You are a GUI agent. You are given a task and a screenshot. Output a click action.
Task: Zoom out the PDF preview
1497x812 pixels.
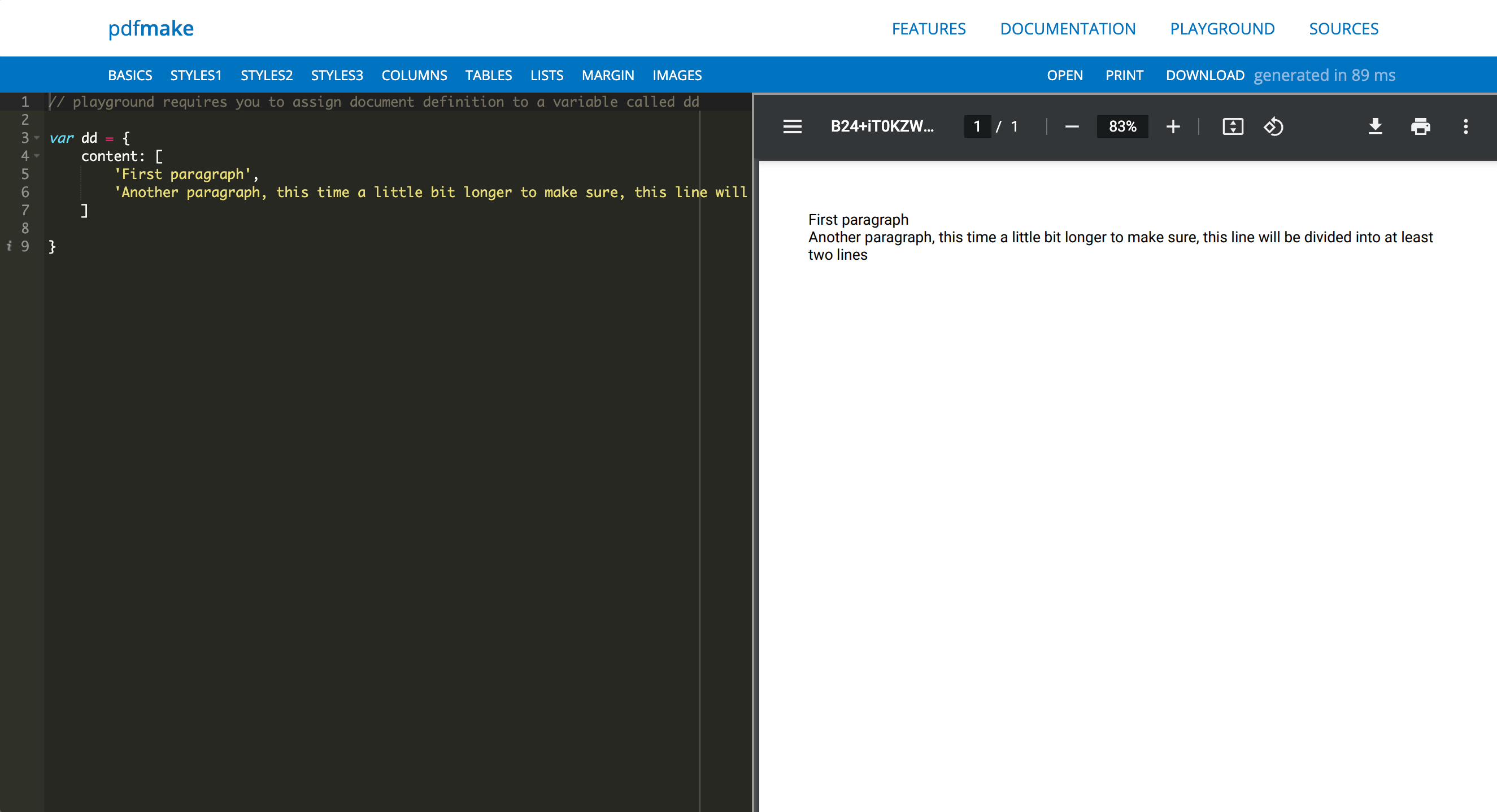(1072, 126)
